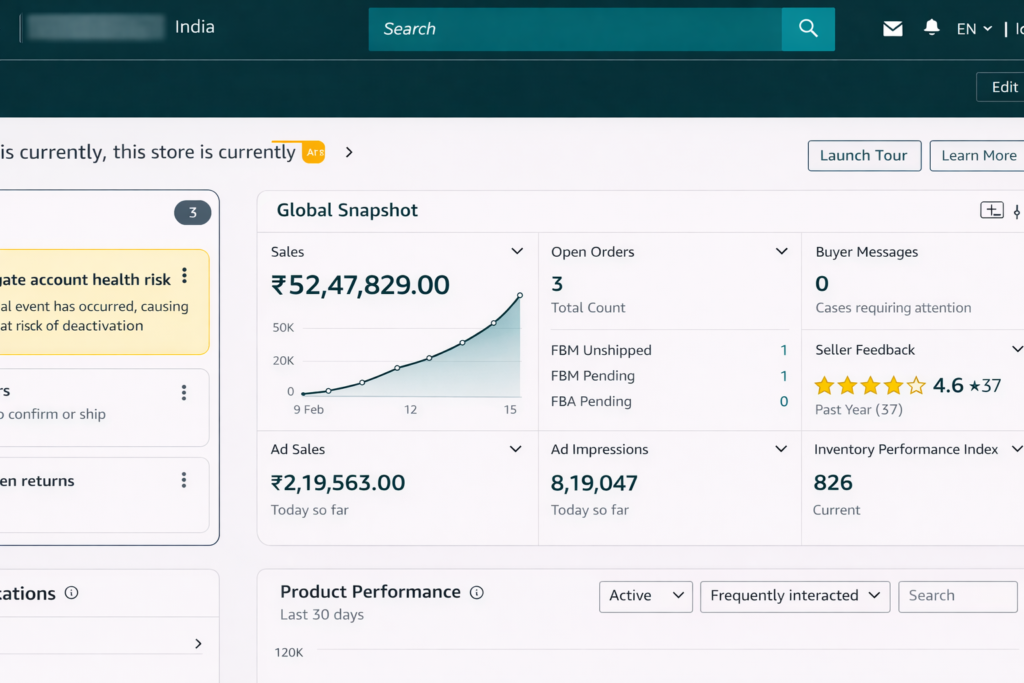
Task: Click the Launch Tour button
Action: point(864,155)
